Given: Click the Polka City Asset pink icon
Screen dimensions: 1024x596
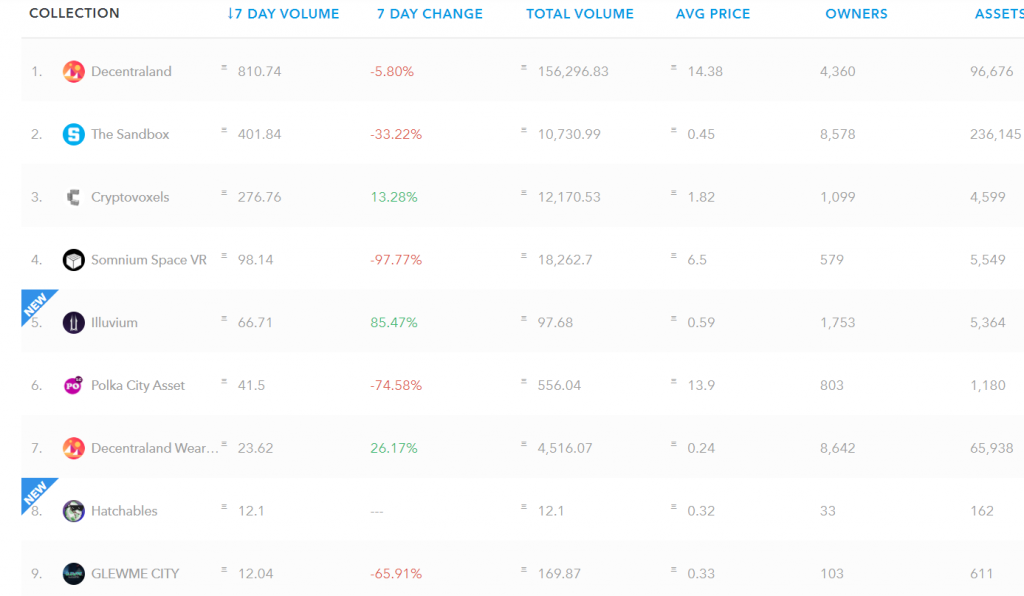Looking at the screenshot, I should coord(73,386).
